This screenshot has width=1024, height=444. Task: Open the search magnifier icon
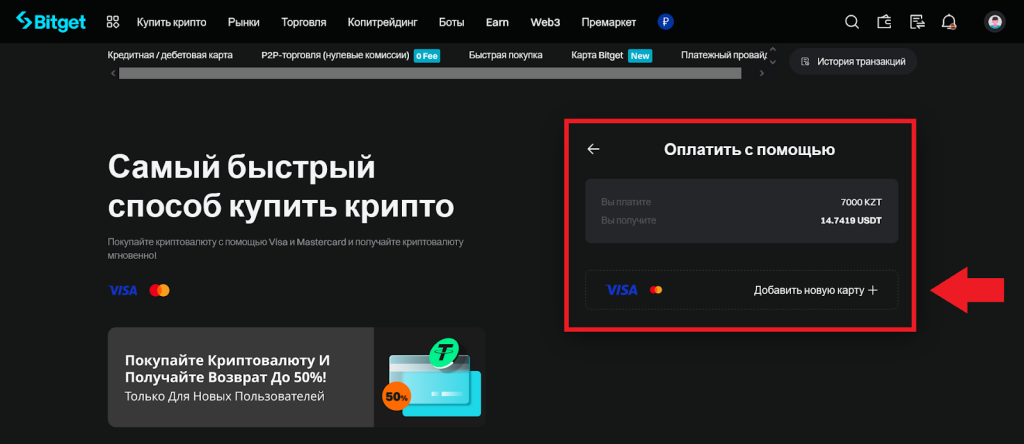pos(852,22)
